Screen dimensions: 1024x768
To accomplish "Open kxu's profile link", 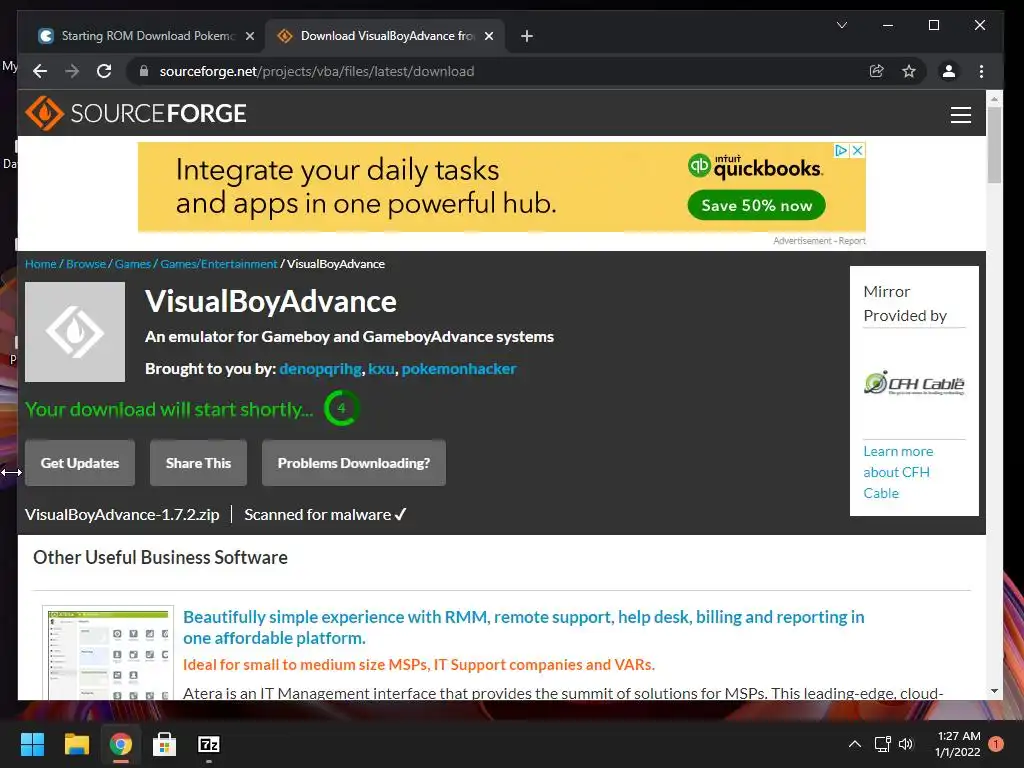I will (x=381, y=369).
